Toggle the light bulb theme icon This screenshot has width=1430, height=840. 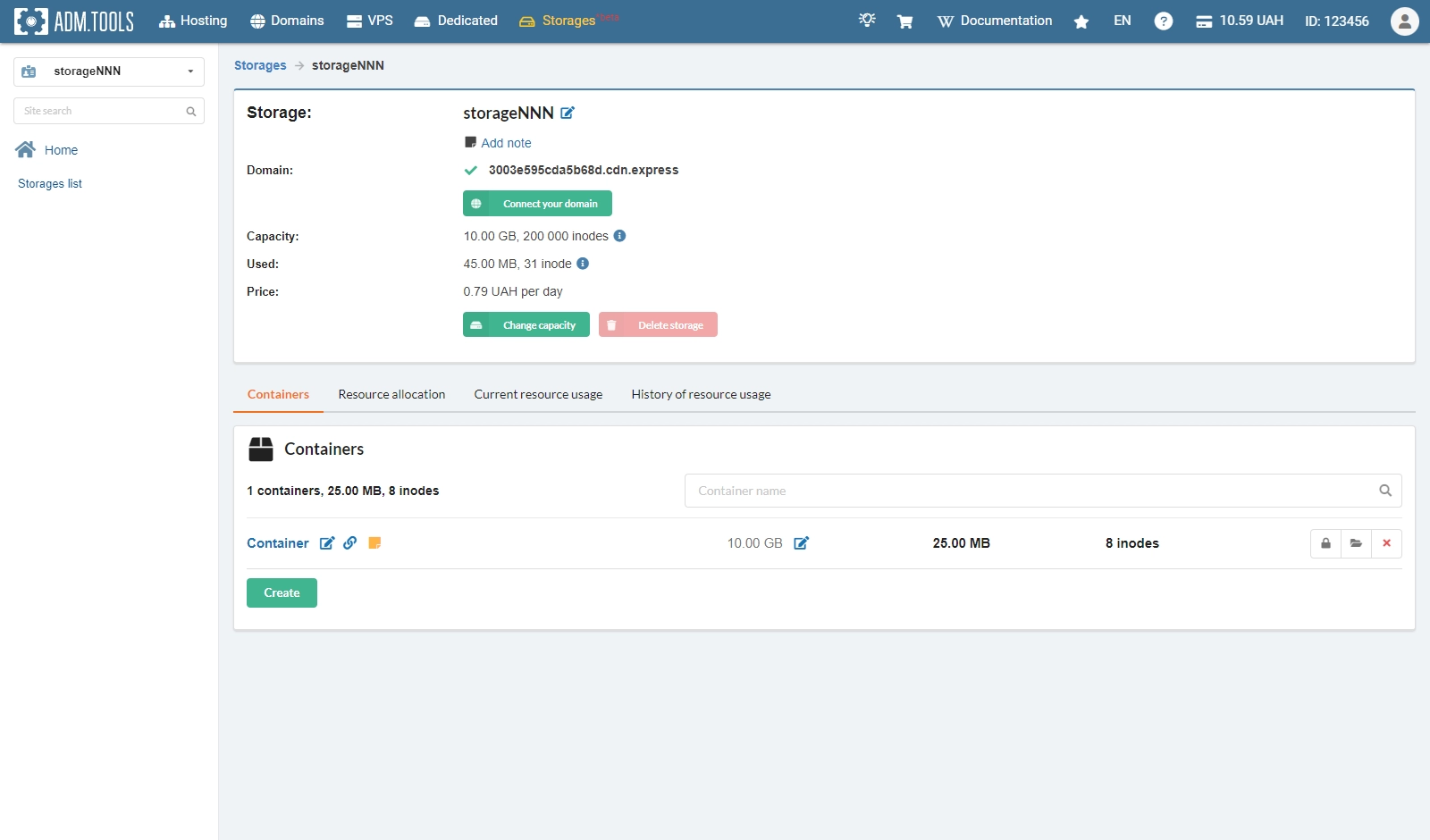pos(867,21)
